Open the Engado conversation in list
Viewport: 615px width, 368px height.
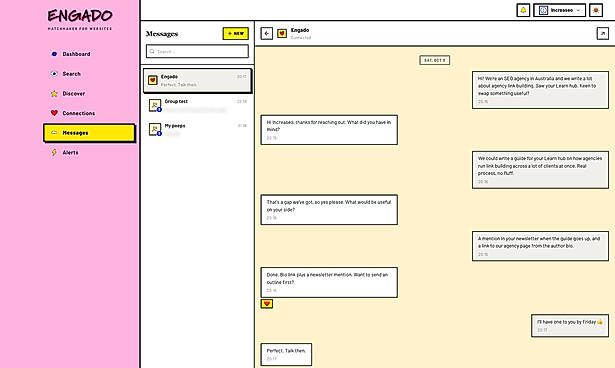tap(197, 80)
